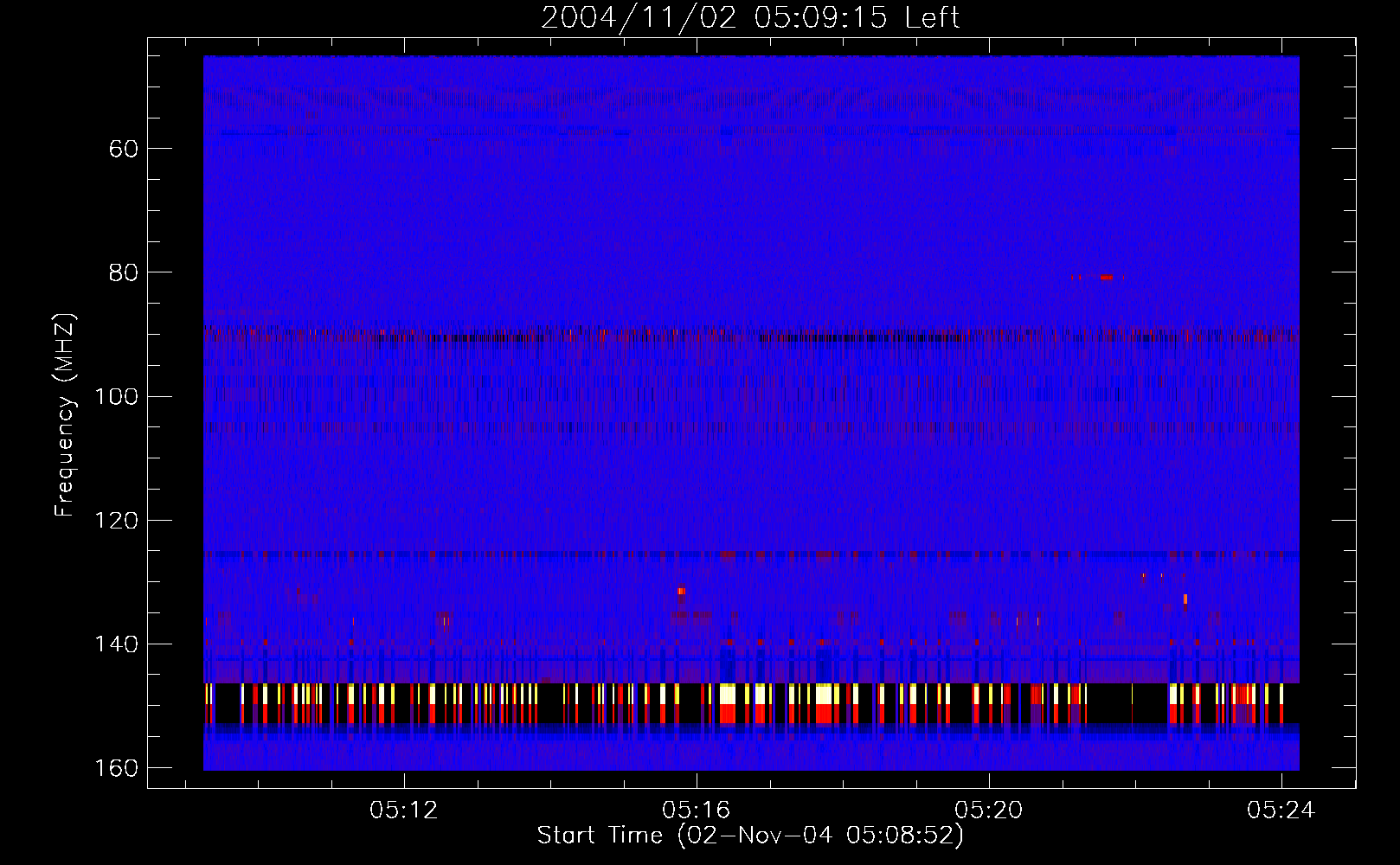Click the 60 frequency tick label
Image resolution: width=1400 pixels, height=865 pixels.
124,149
